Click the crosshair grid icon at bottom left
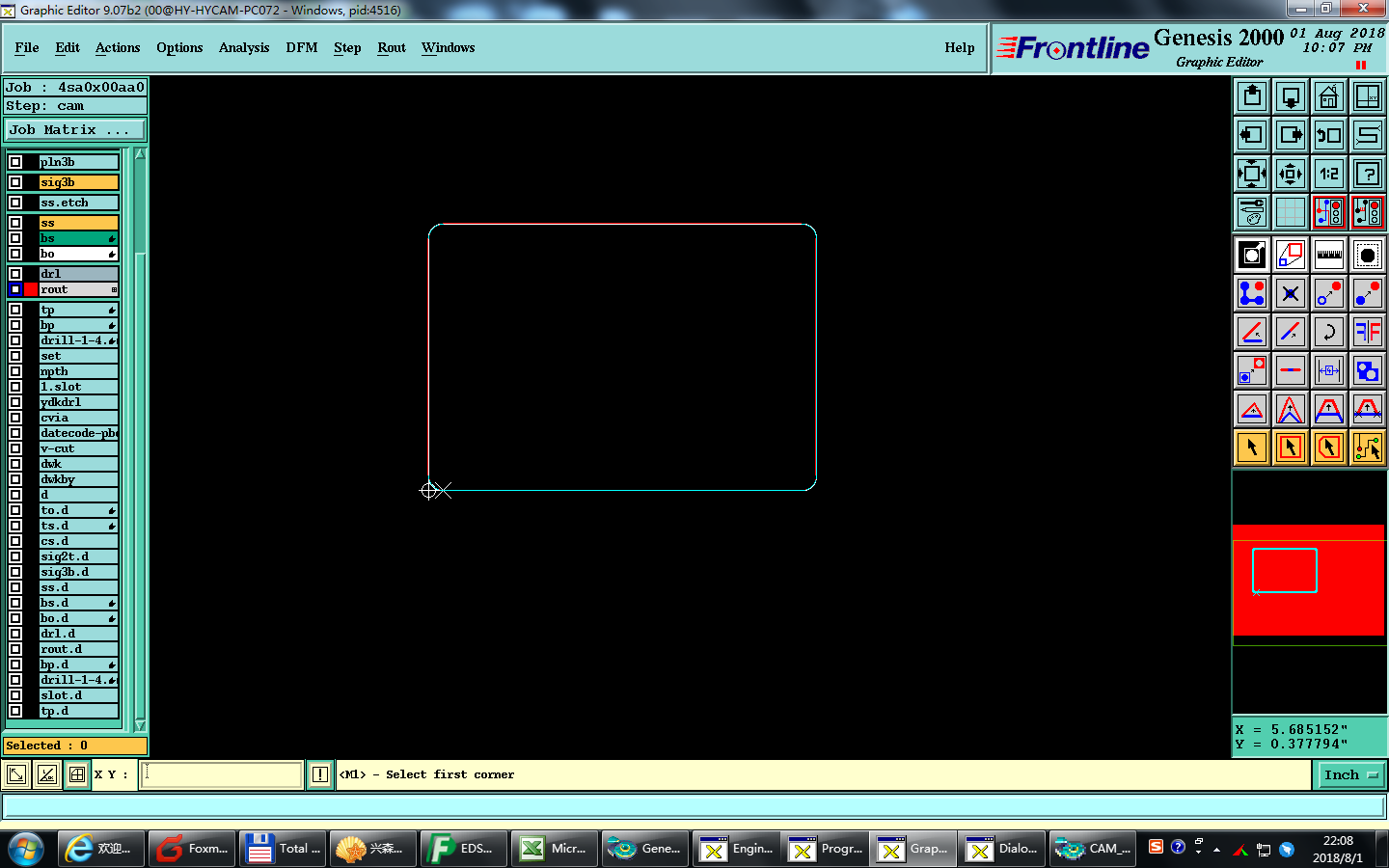 pyautogui.click(x=77, y=774)
